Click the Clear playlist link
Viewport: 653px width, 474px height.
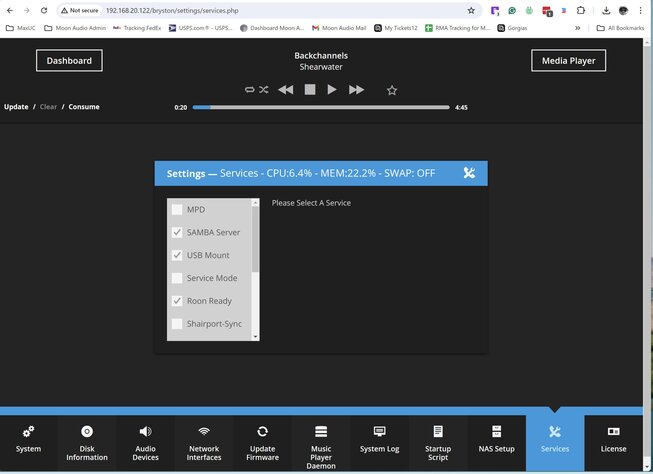pos(48,107)
